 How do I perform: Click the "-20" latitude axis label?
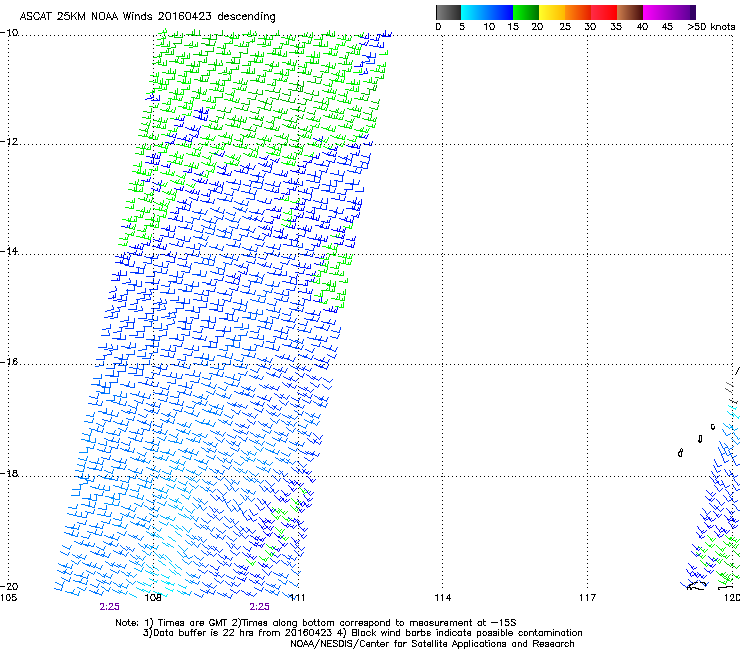[9, 586]
